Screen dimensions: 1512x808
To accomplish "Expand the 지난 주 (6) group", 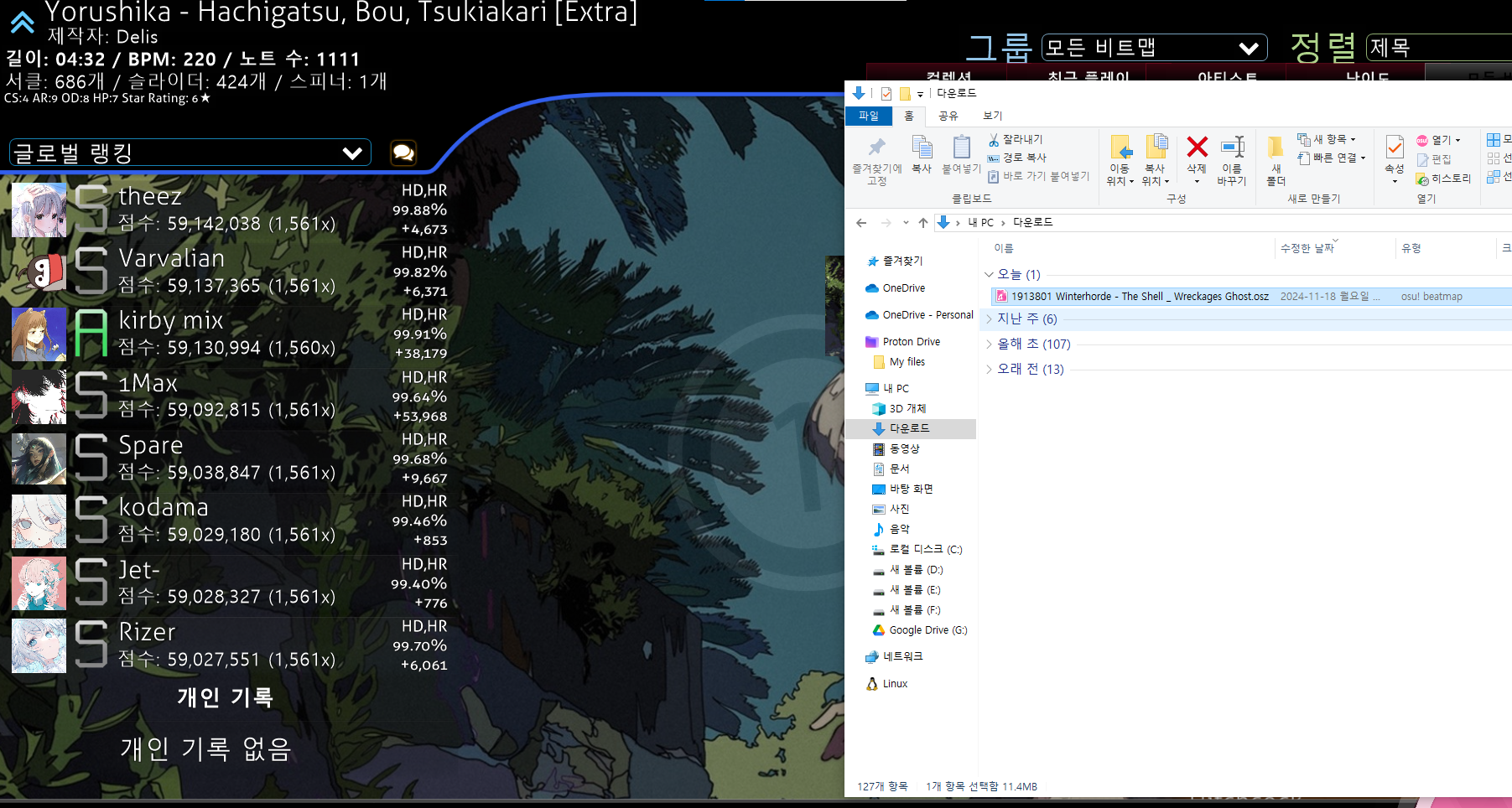I will click(x=989, y=319).
